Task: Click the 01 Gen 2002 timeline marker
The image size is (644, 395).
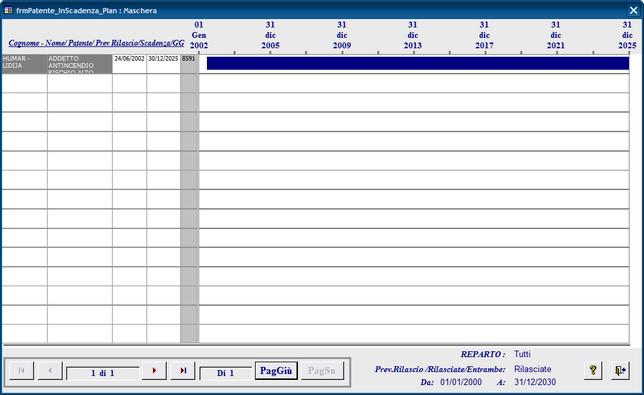Action: (x=199, y=35)
